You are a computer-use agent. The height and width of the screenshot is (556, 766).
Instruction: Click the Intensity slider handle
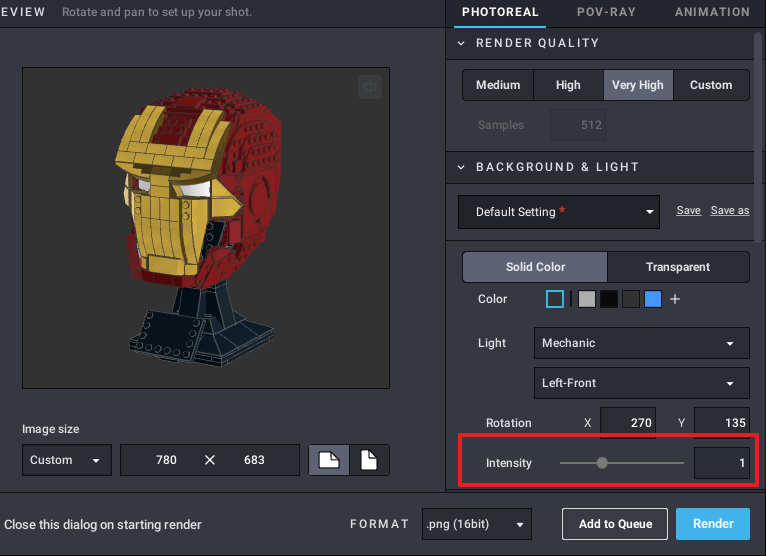pyautogui.click(x=602, y=463)
